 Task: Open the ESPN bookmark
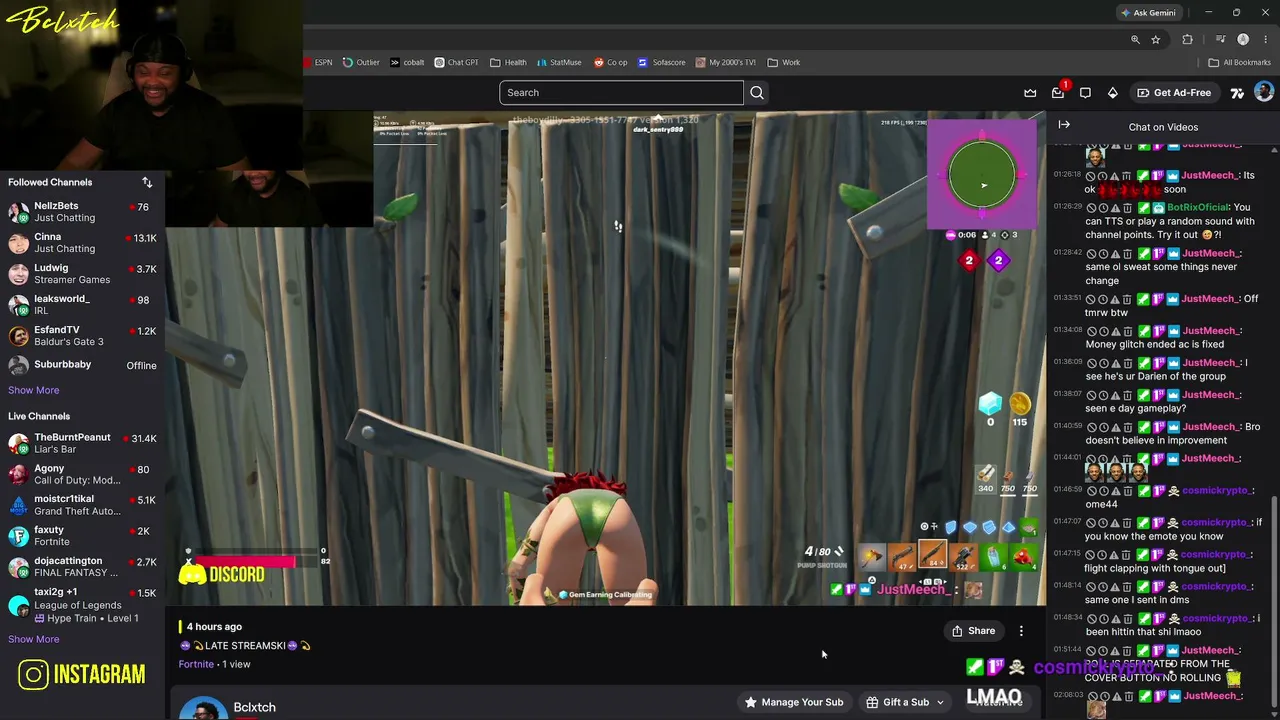click(319, 62)
